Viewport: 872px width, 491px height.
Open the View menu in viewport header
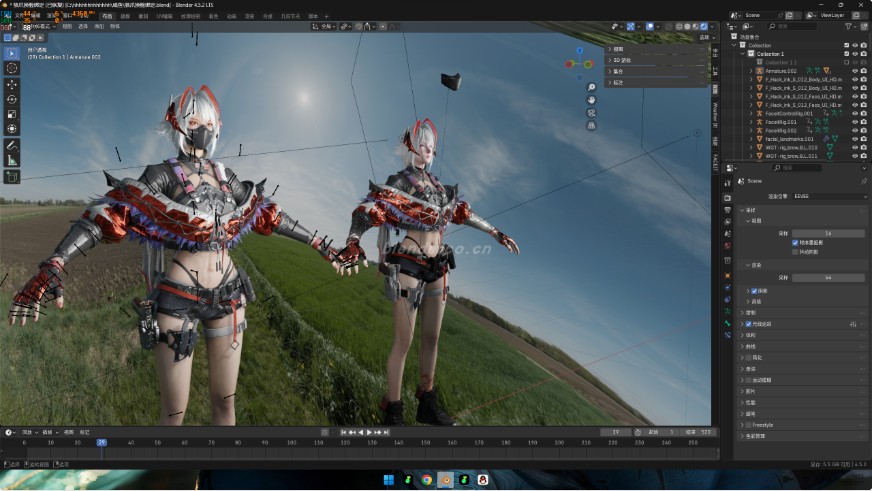point(67,26)
